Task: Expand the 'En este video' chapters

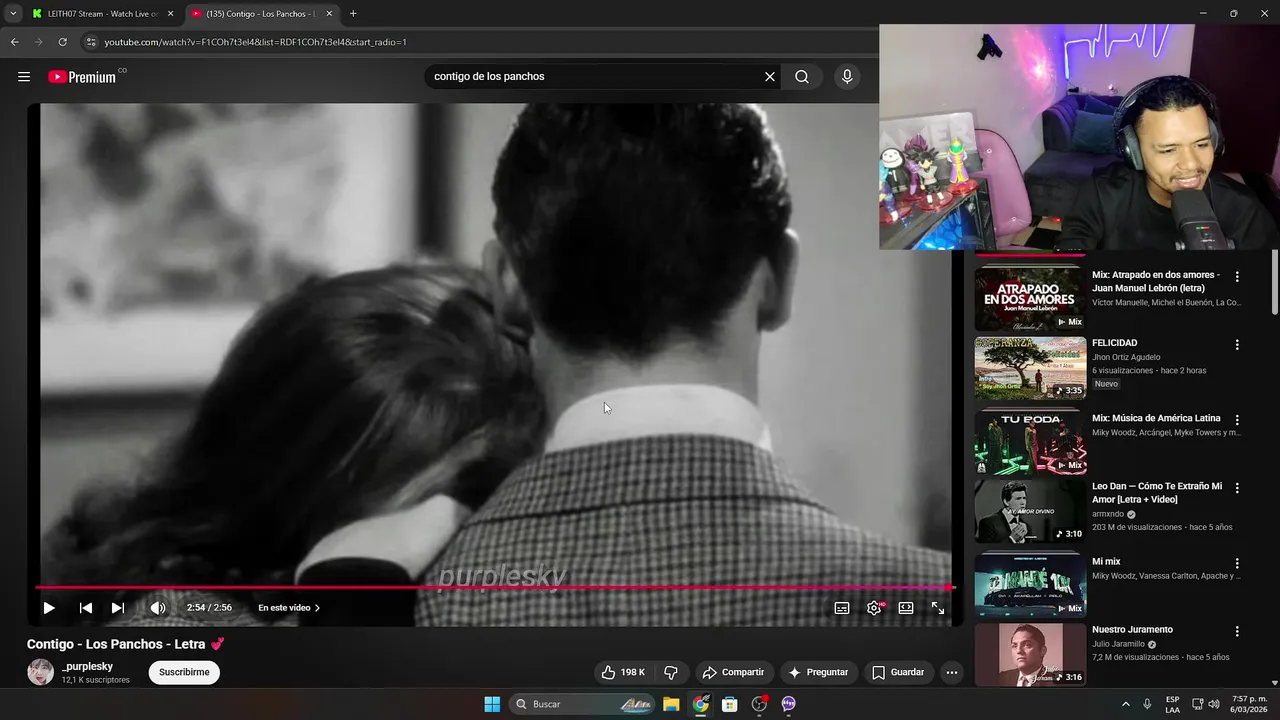Action: 289,608
